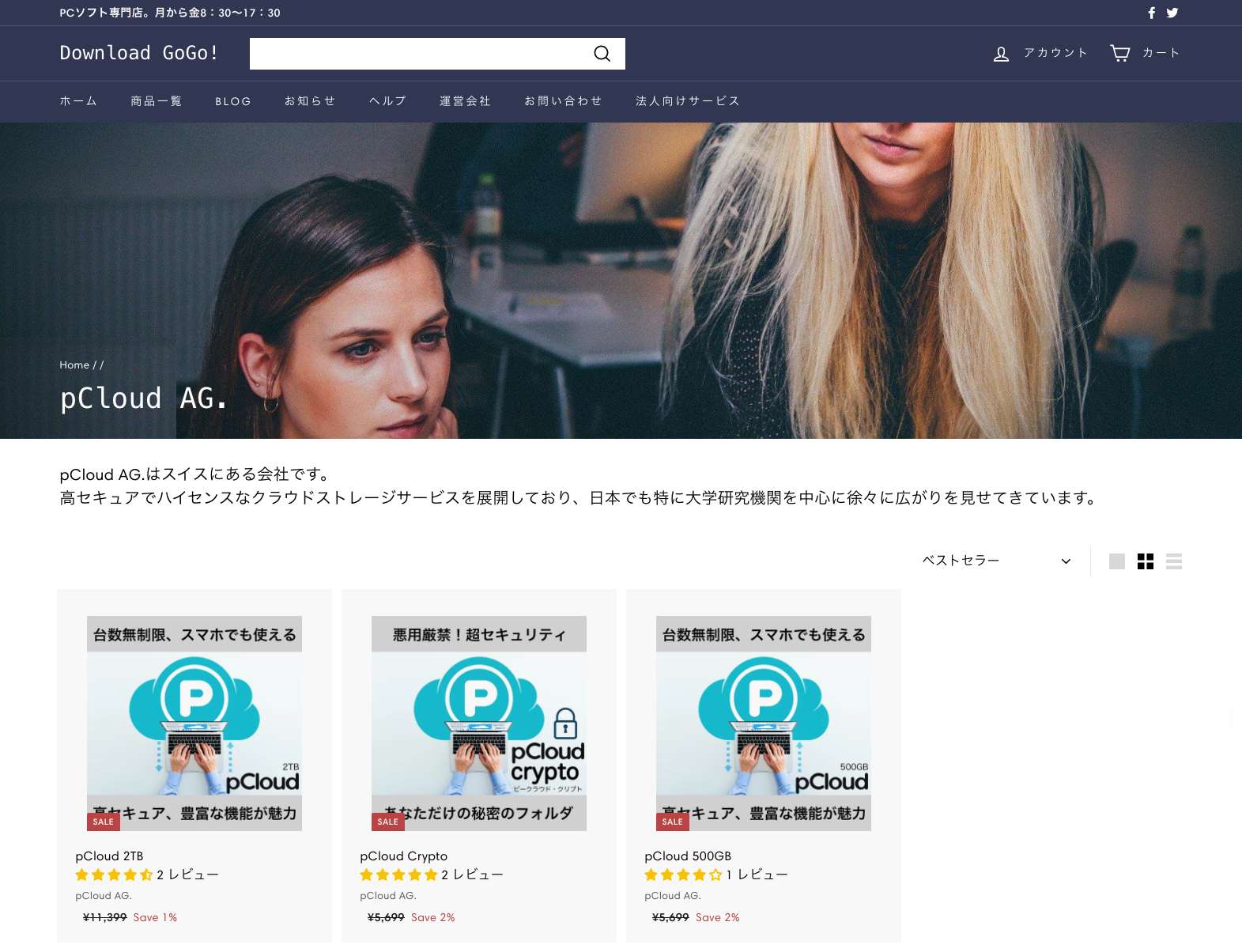Open the Twitter page icon

click(1172, 13)
